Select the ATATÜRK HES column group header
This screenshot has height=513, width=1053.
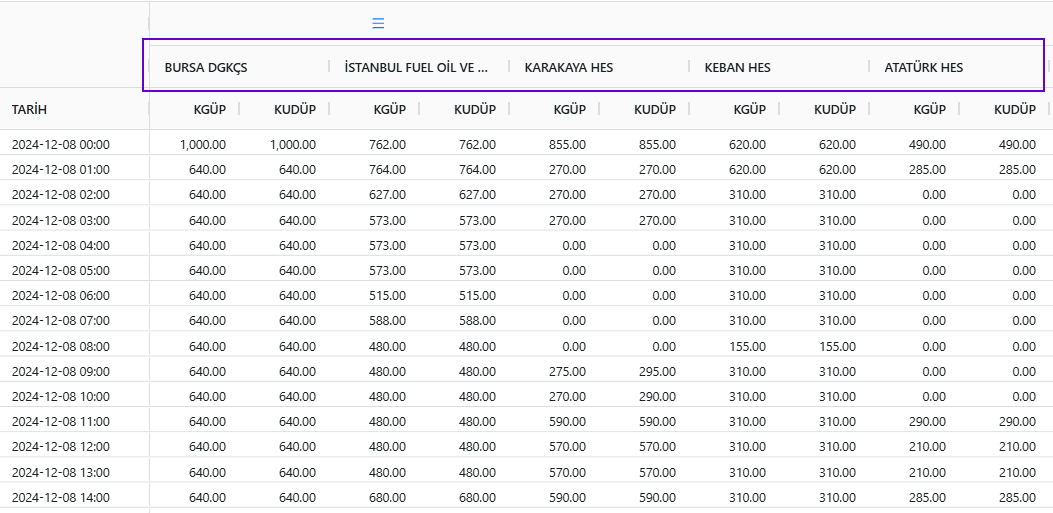(923, 68)
